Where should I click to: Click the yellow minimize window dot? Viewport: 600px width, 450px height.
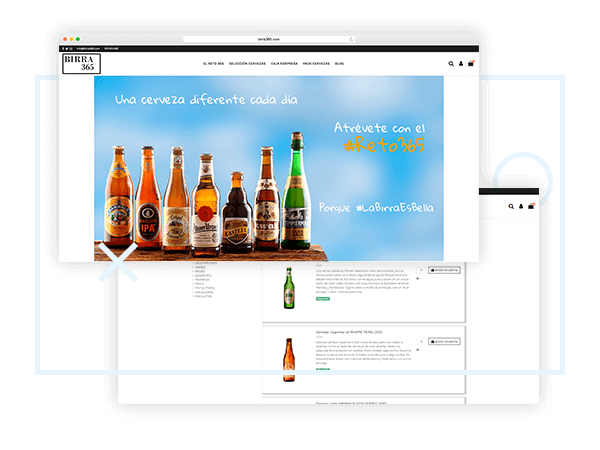(71, 39)
